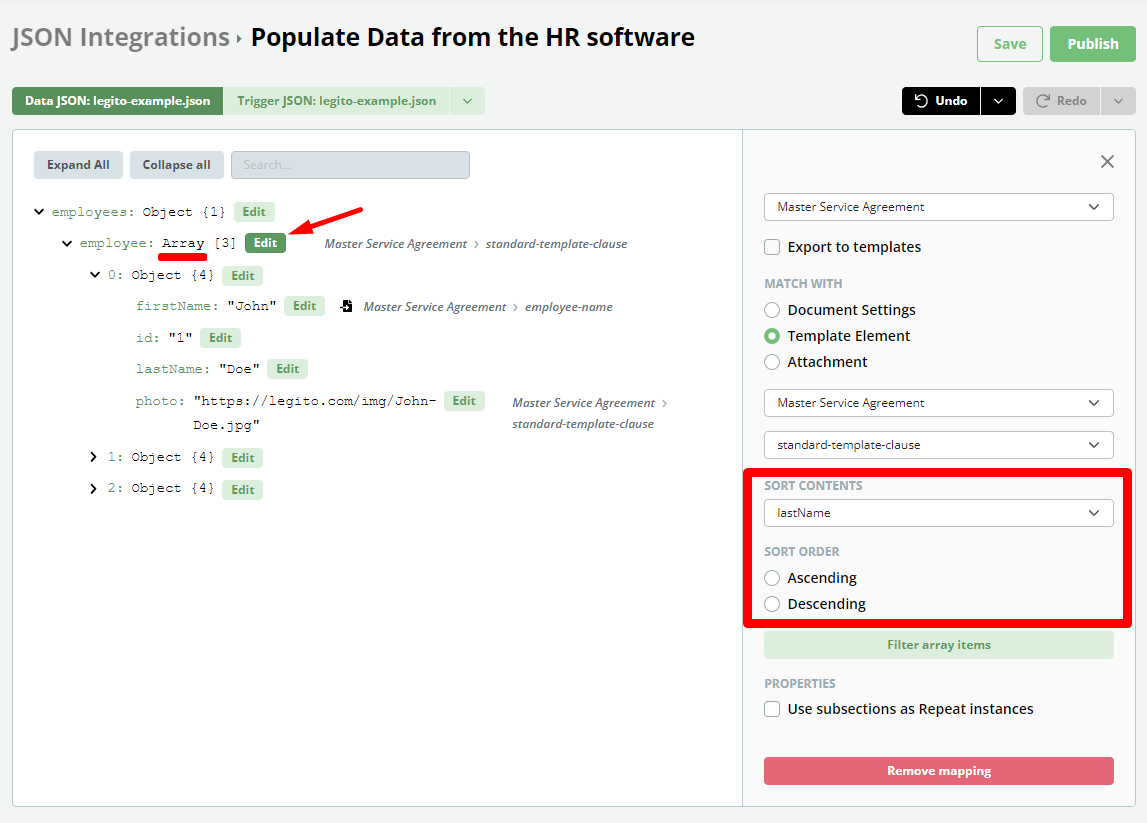Screen dimensions: 1147x823
Task: Click the Undo button
Action: [x=941, y=101]
